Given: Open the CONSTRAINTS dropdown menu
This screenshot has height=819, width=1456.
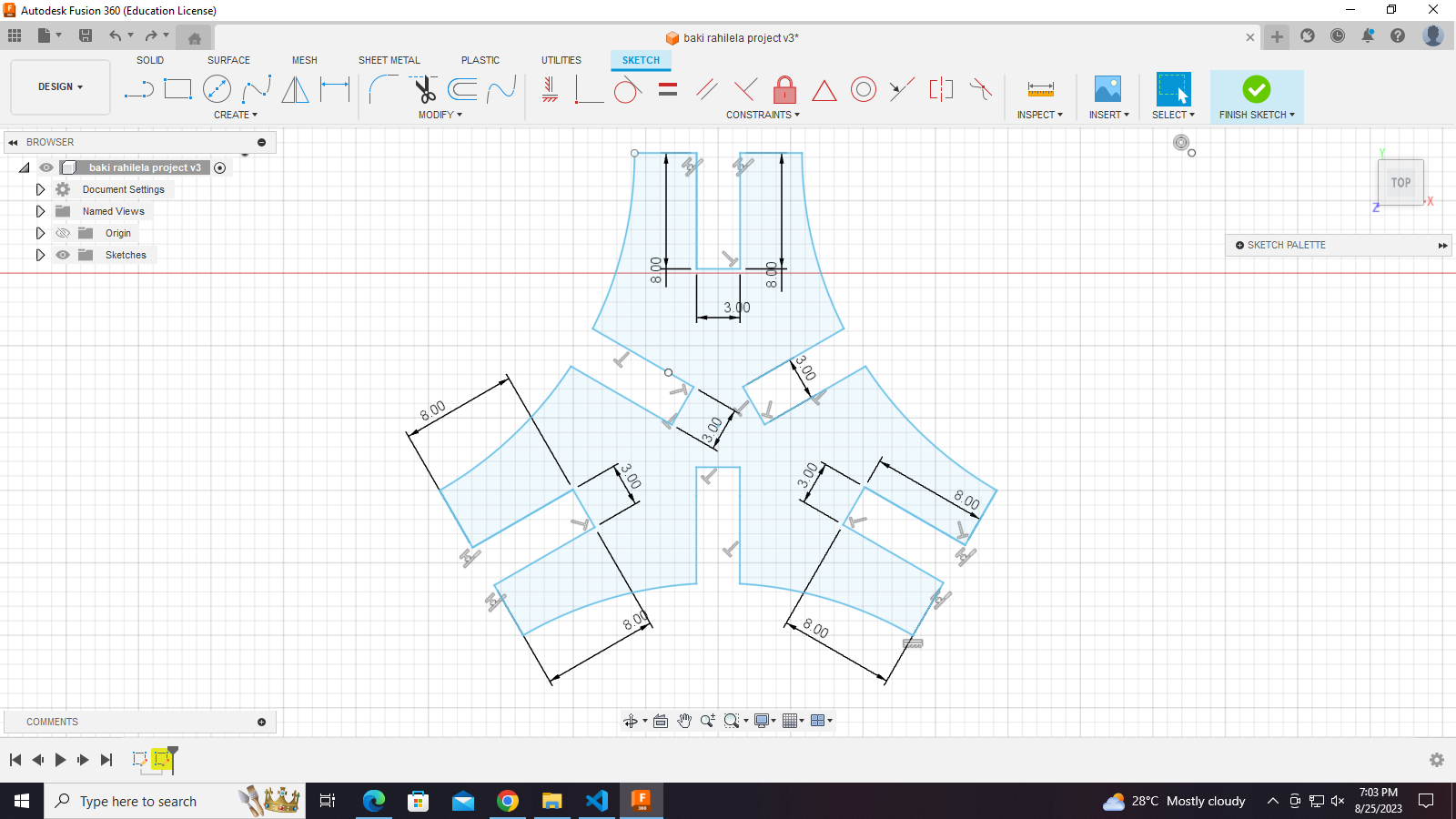Looking at the screenshot, I should pos(763,115).
